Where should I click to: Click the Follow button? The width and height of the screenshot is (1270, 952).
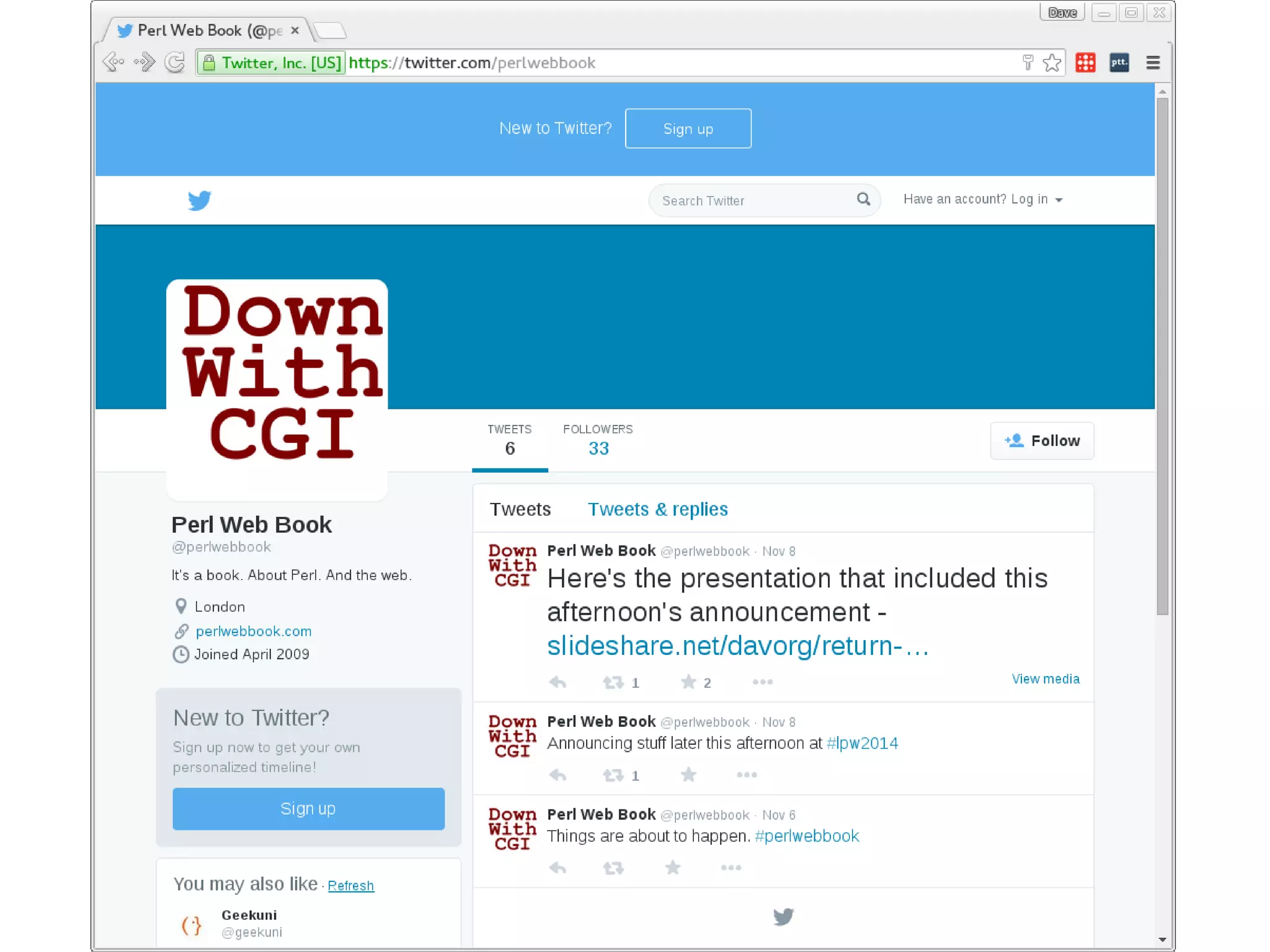pyautogui.click(x=1042, y=441)
